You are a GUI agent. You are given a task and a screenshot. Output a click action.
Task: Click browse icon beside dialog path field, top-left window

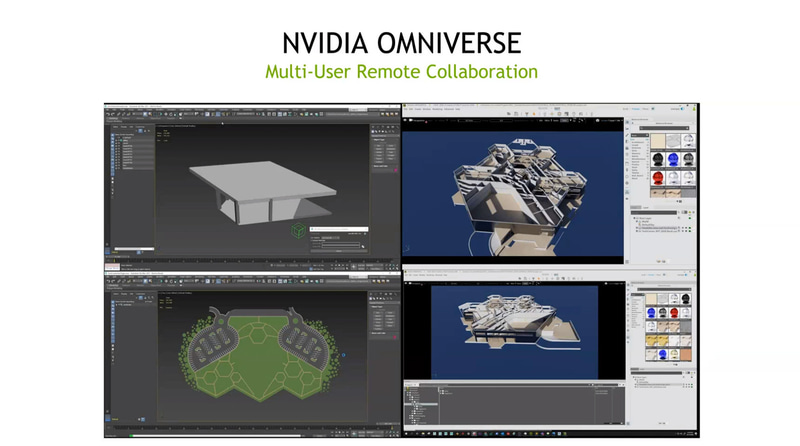(363, 246)
